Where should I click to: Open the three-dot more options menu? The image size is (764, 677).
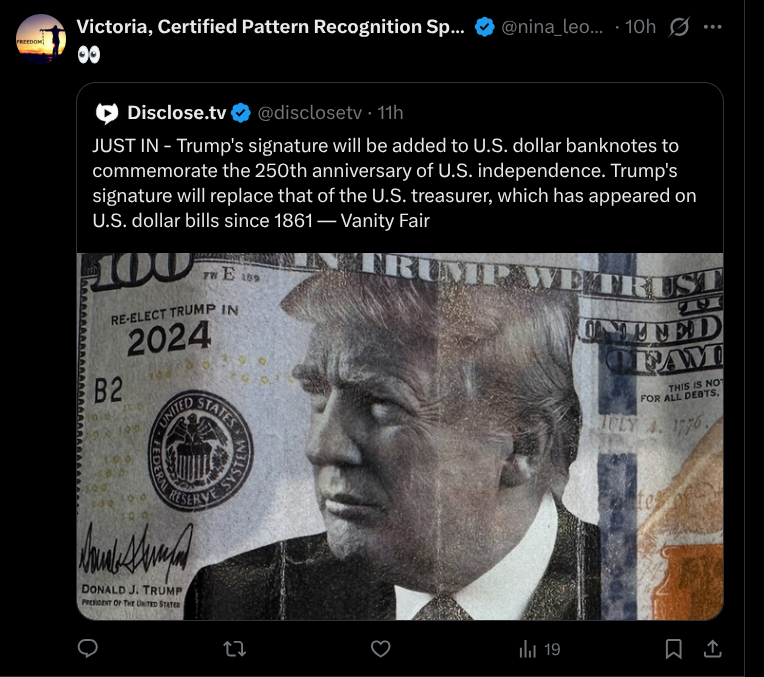[712, 27]
